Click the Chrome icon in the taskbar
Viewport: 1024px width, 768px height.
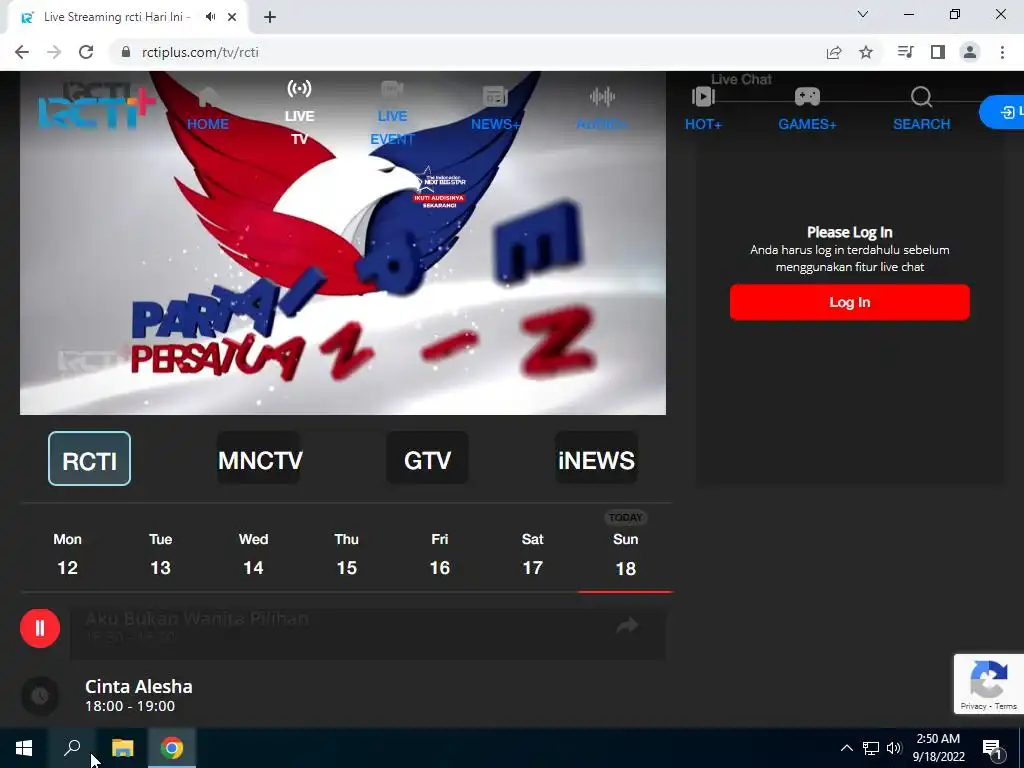point(172,748)
